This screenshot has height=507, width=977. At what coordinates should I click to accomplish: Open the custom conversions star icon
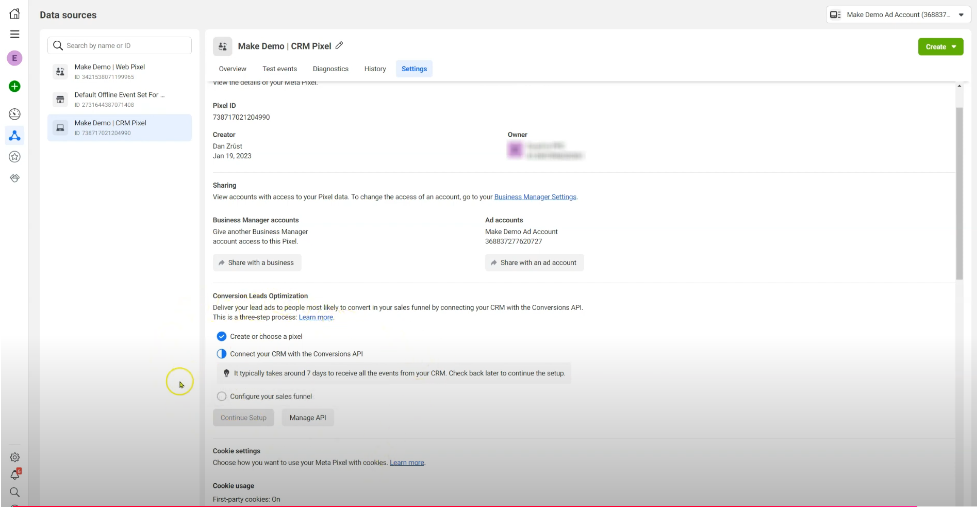click(14, 157)
